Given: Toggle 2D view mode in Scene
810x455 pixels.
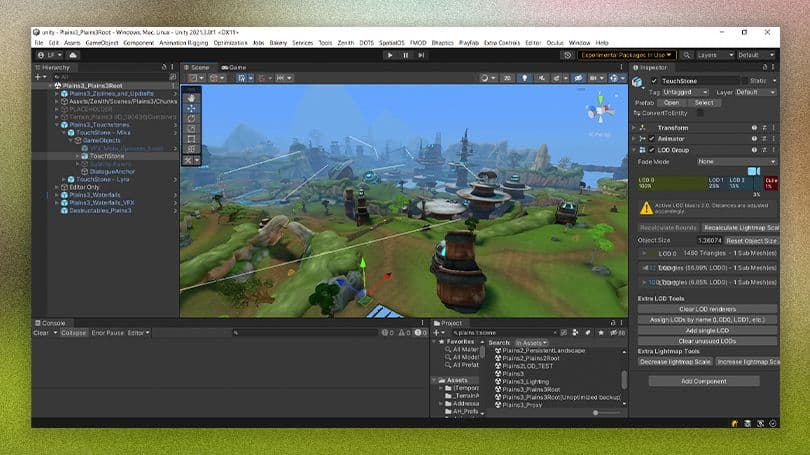Looking at the screenshot, I should (x=508, y=77).
